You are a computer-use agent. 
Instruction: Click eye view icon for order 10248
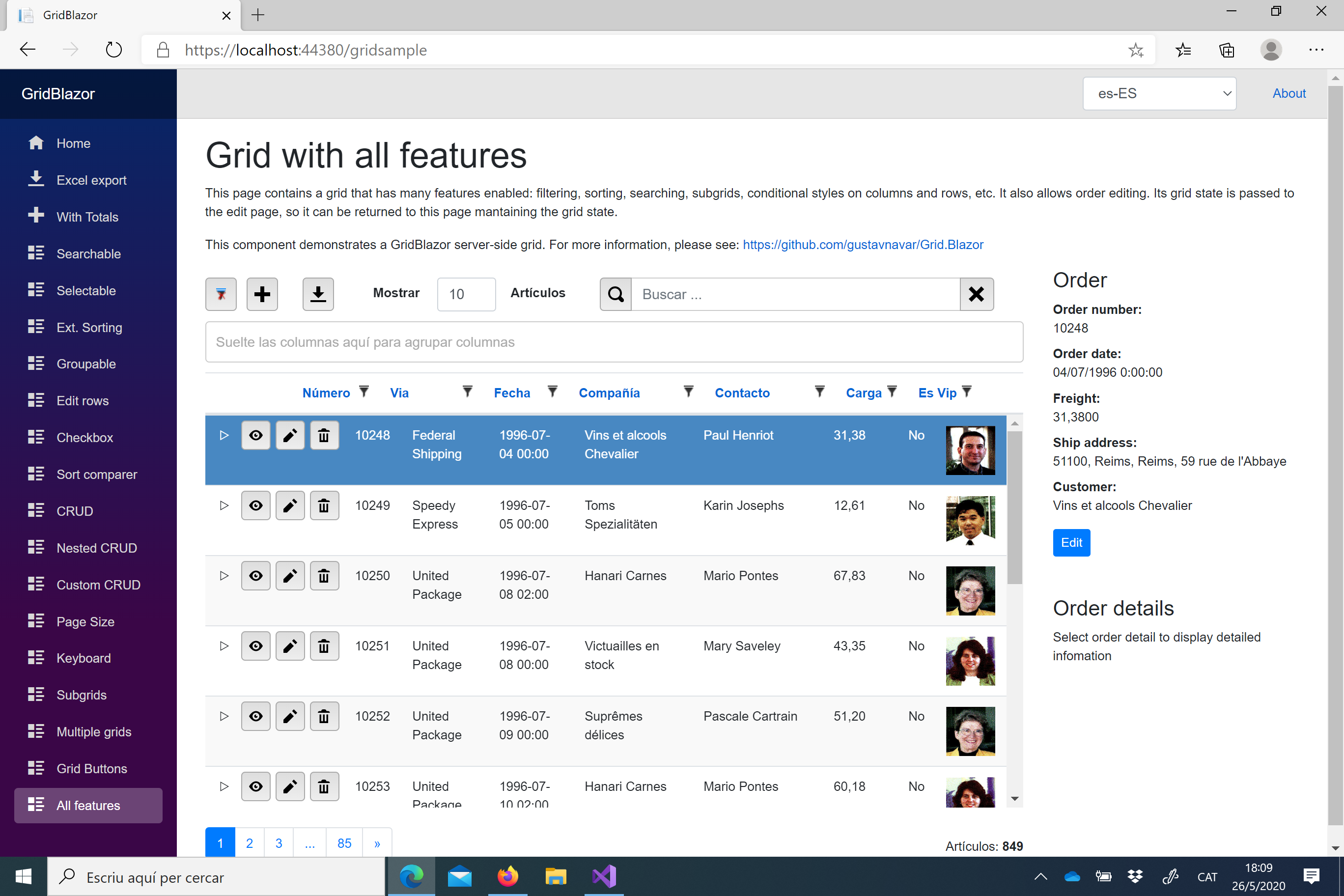click(x=255, y=435)
